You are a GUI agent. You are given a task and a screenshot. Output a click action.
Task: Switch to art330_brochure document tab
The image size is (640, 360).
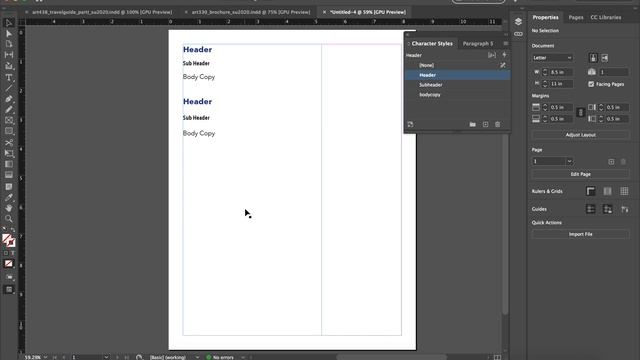(251, 12)
